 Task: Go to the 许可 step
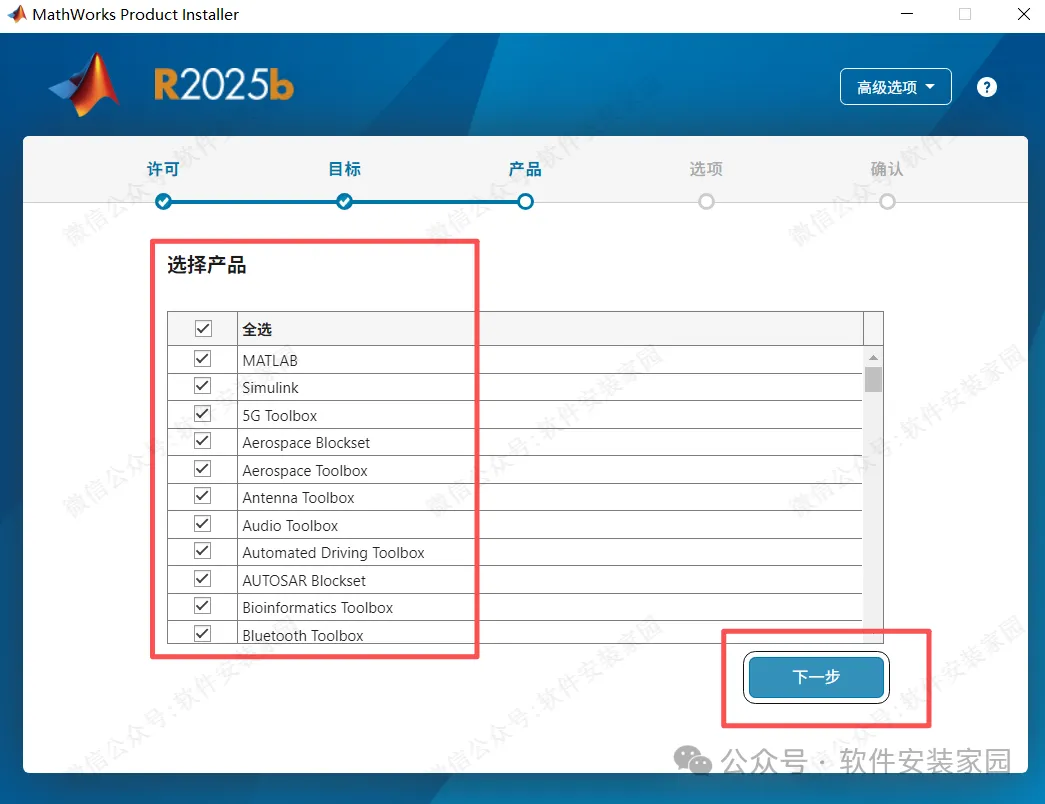click(x=163, y=169)
